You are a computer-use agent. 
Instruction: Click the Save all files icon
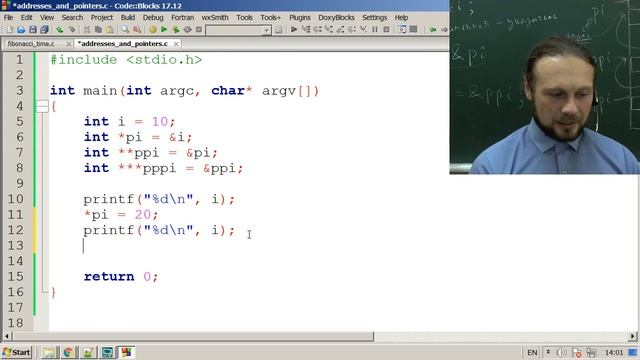point(44,29)
